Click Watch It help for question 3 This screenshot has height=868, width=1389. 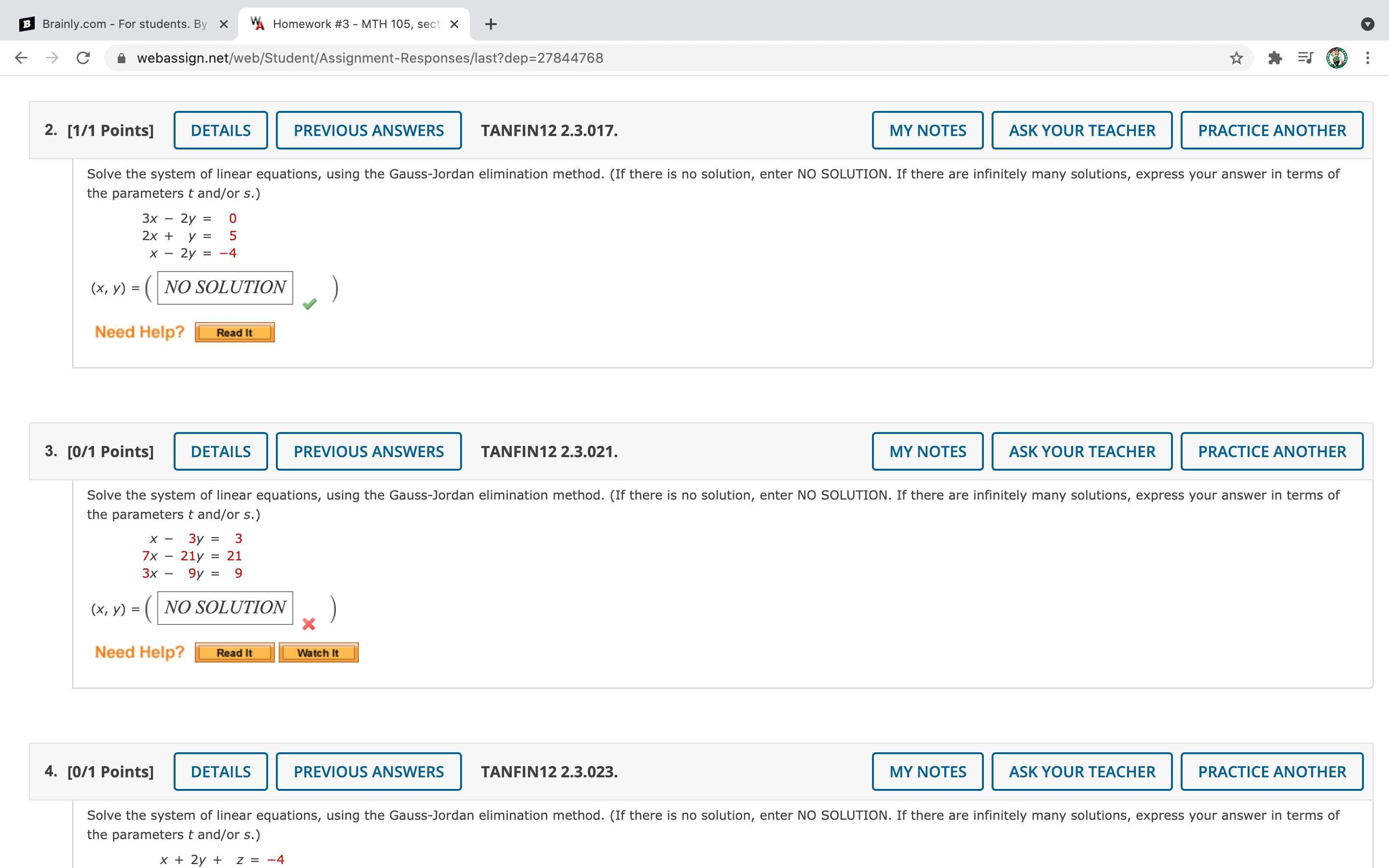pyautogui.click(x=318, y=653)
